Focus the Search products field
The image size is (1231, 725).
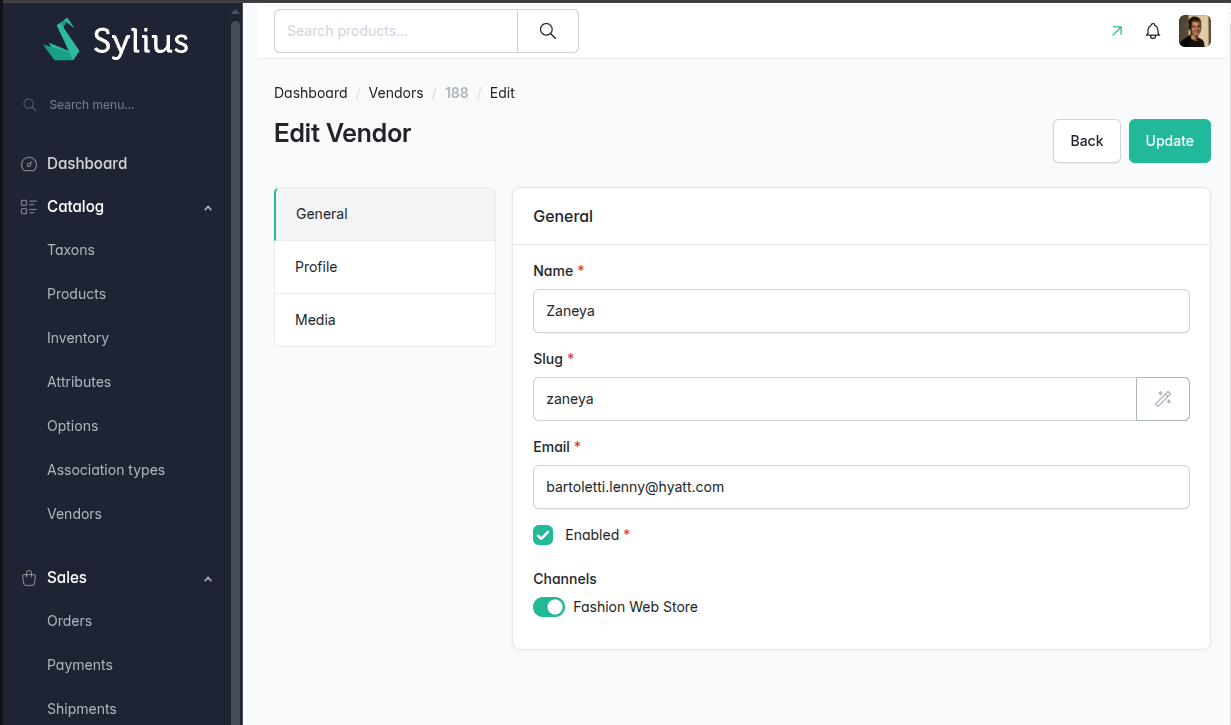pos(396,31)
